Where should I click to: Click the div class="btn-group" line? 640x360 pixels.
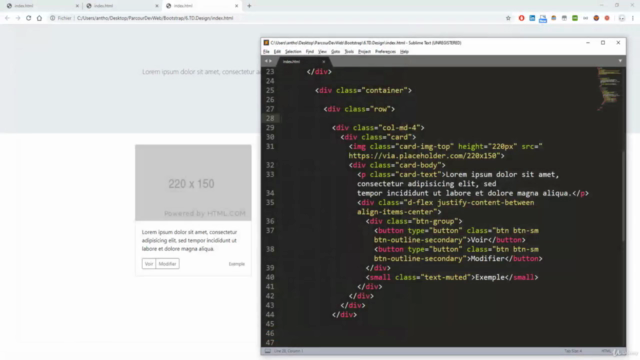[x=414, y=221]
